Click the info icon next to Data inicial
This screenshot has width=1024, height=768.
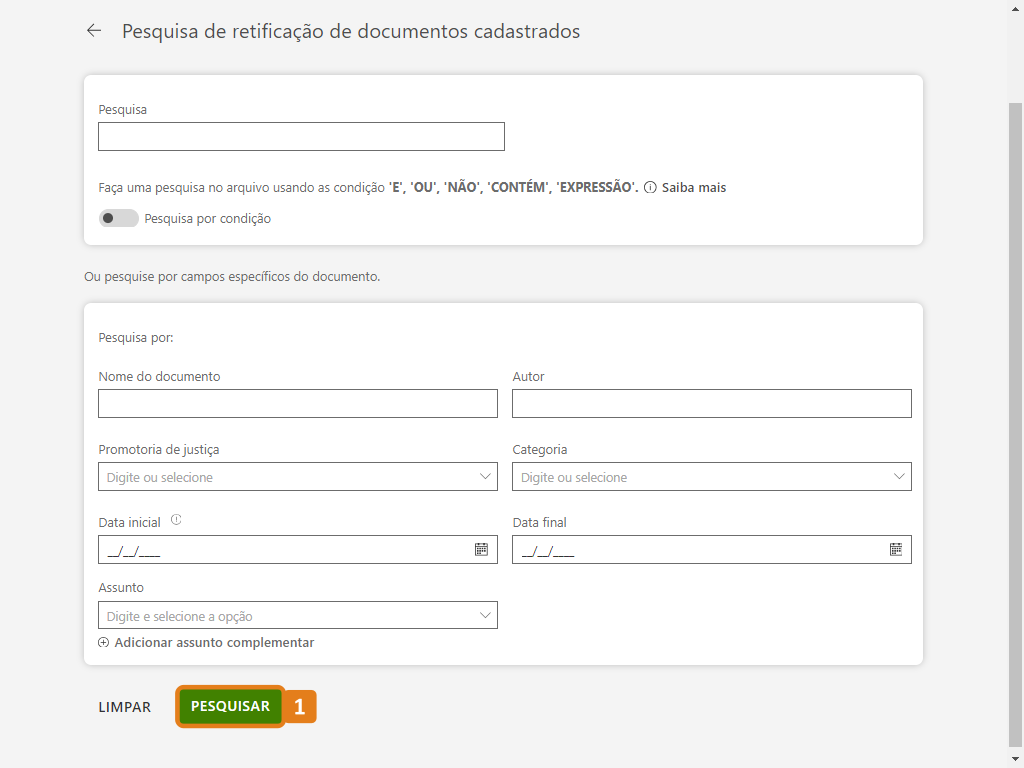pyautogui.click(x=176, y=520)
